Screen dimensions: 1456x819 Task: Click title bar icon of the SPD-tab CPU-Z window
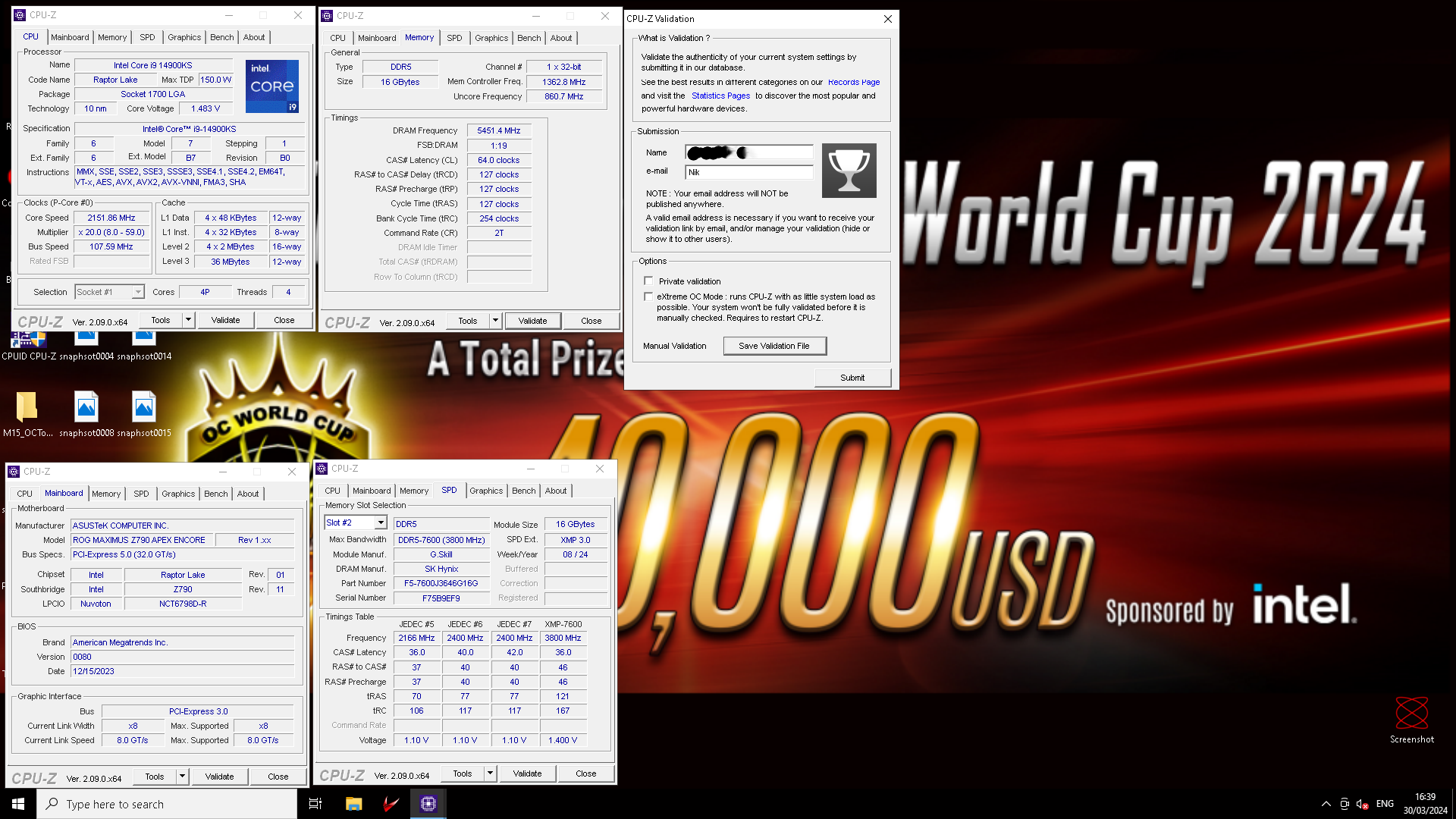tap(322, 469)
